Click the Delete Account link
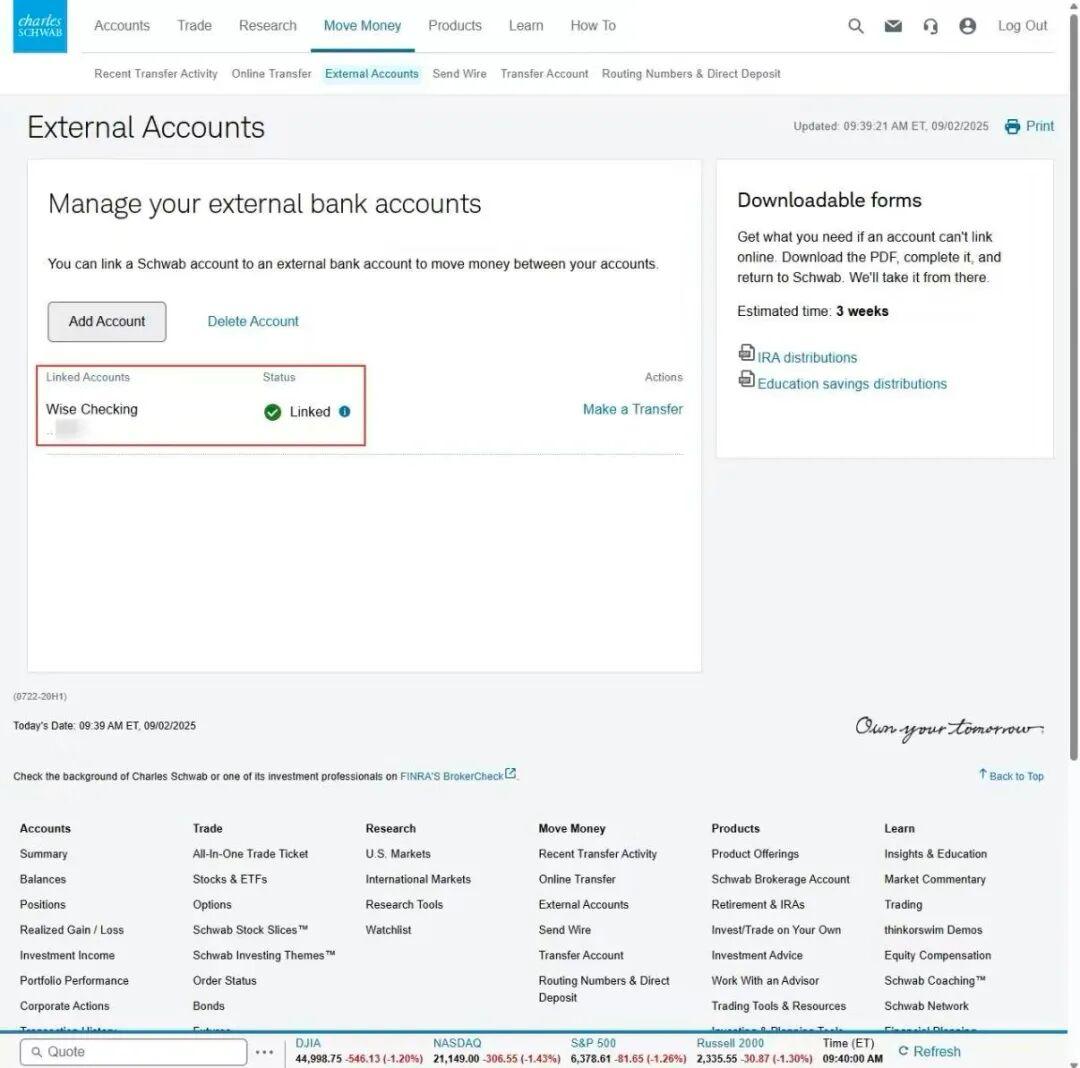Viewport: 1080px width, 1068px height. click(x=253, y=322)
